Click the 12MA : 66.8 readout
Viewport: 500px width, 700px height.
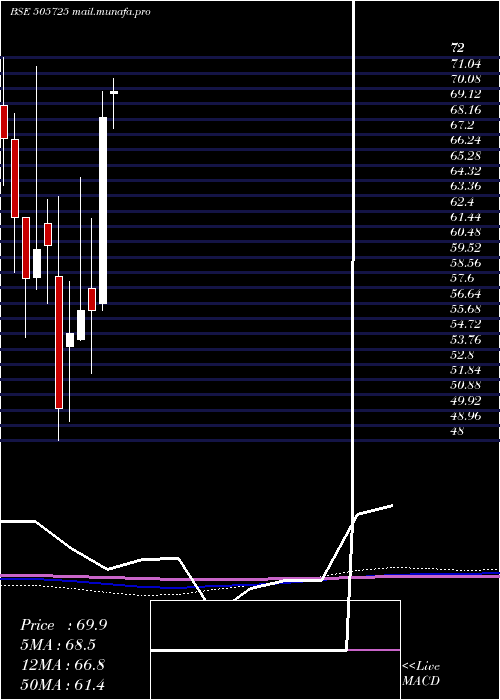63,665
